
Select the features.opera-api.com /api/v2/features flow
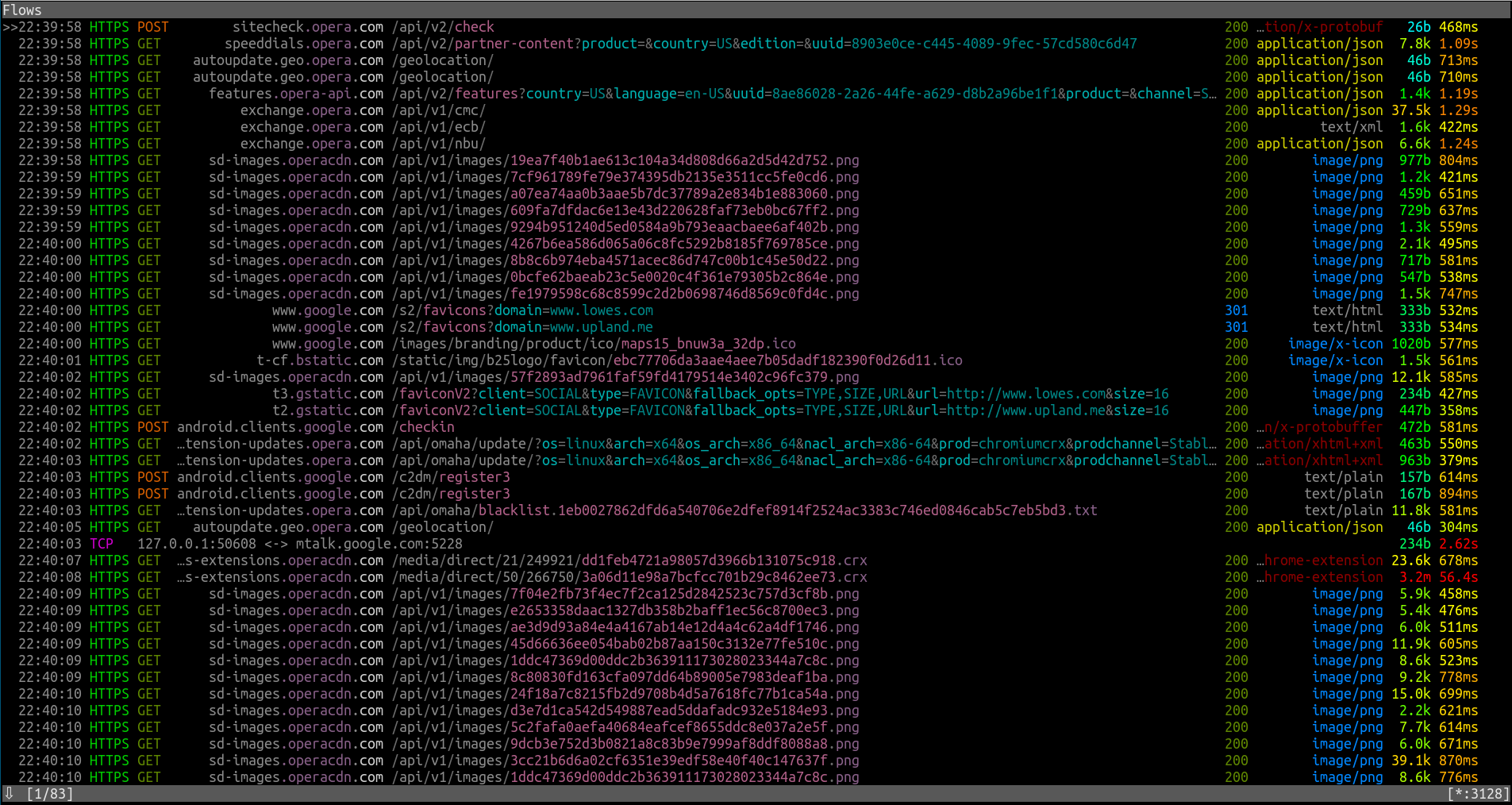point(756,94)
